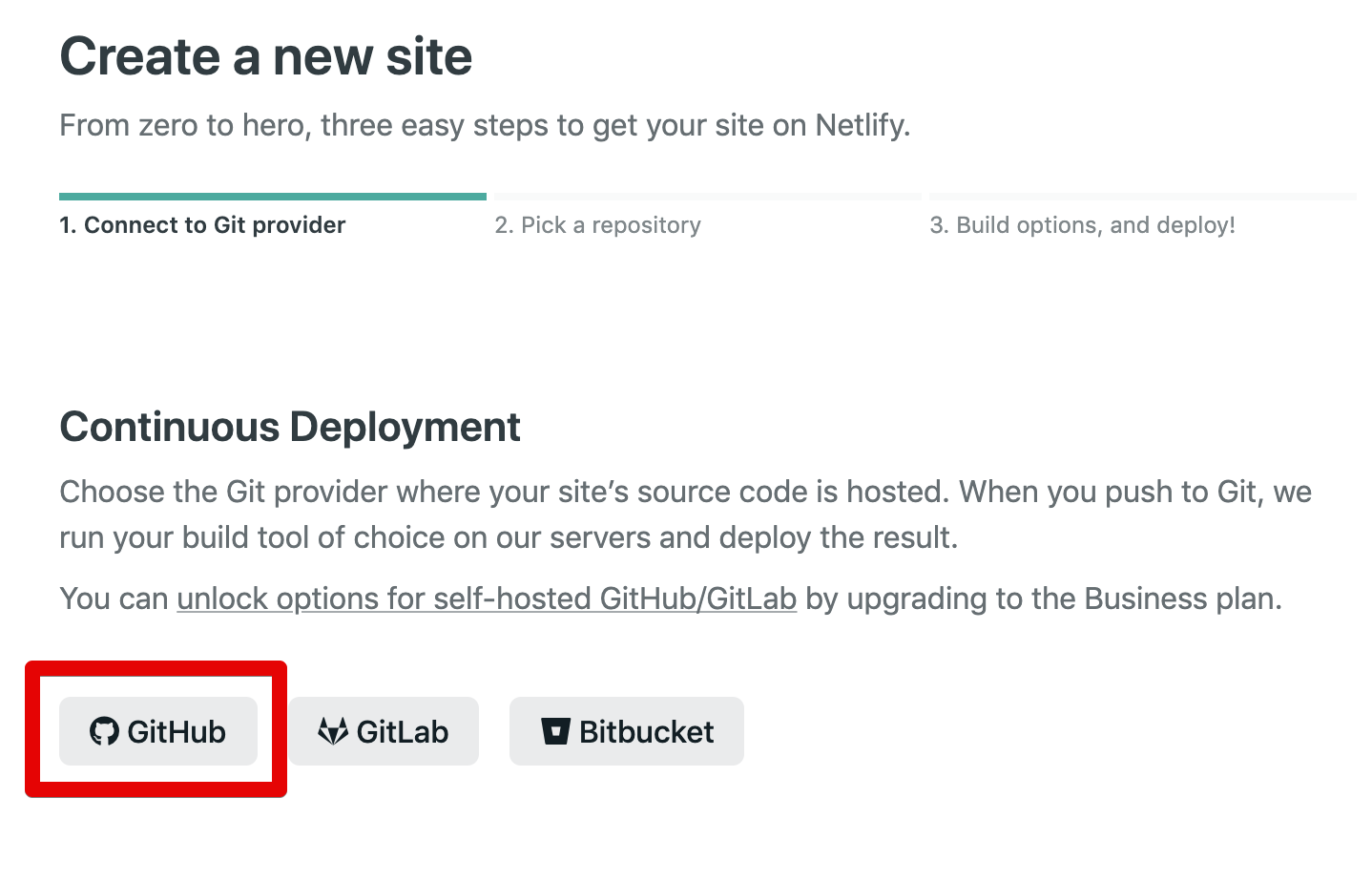Go to step 3. Build options, and deploy!

[x=1082, y=225]
